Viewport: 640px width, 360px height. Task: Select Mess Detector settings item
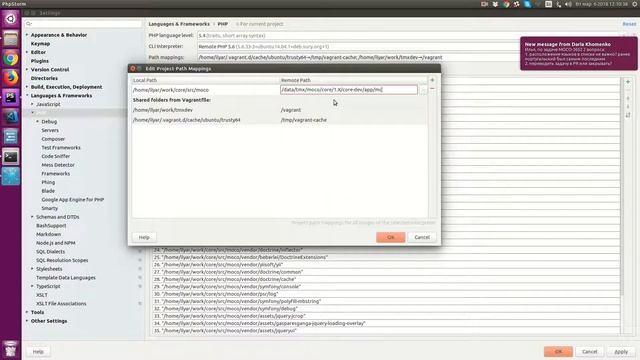click(x=58, y=165)
